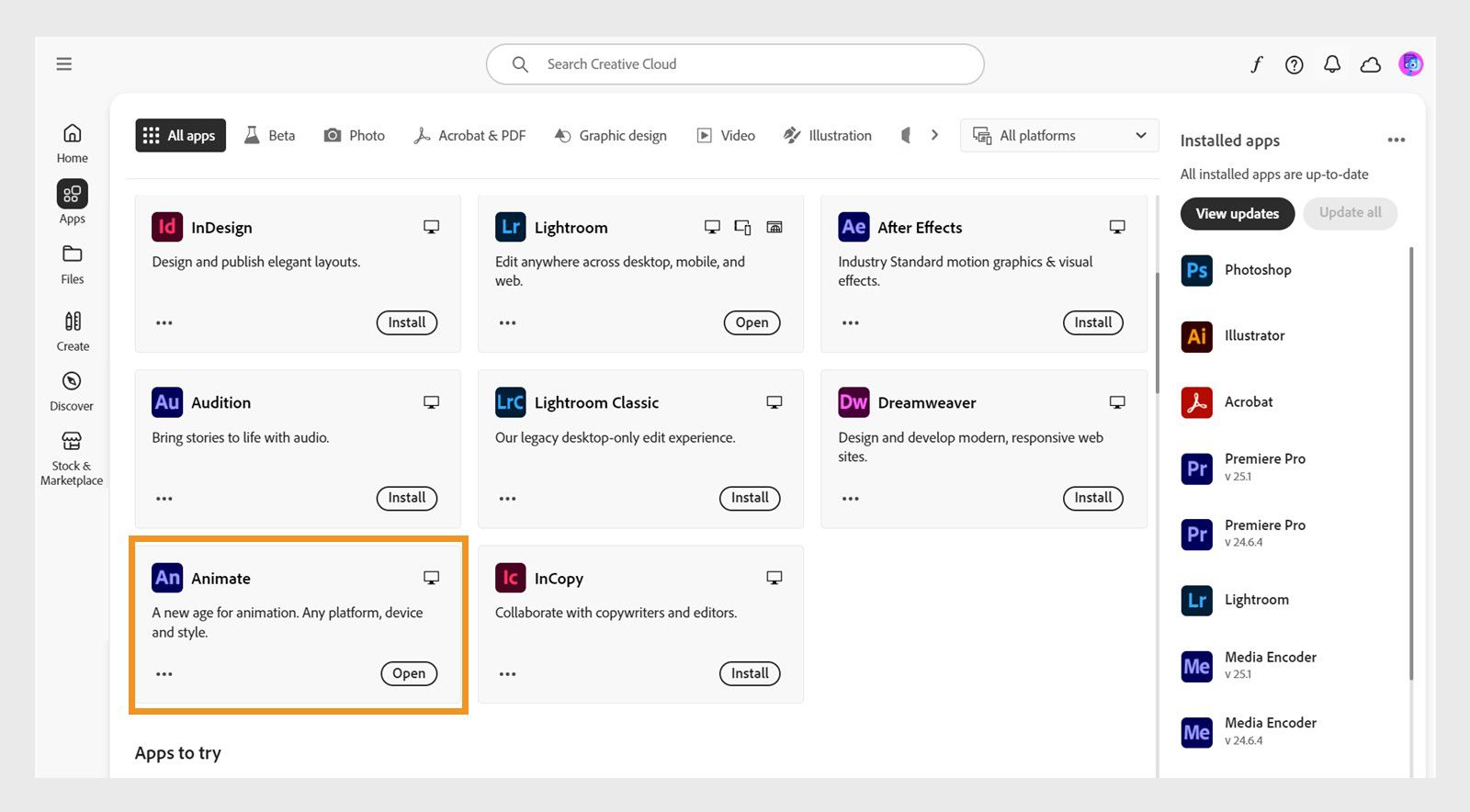Click the cloud sync status icon

click(x=1370, y=64)
